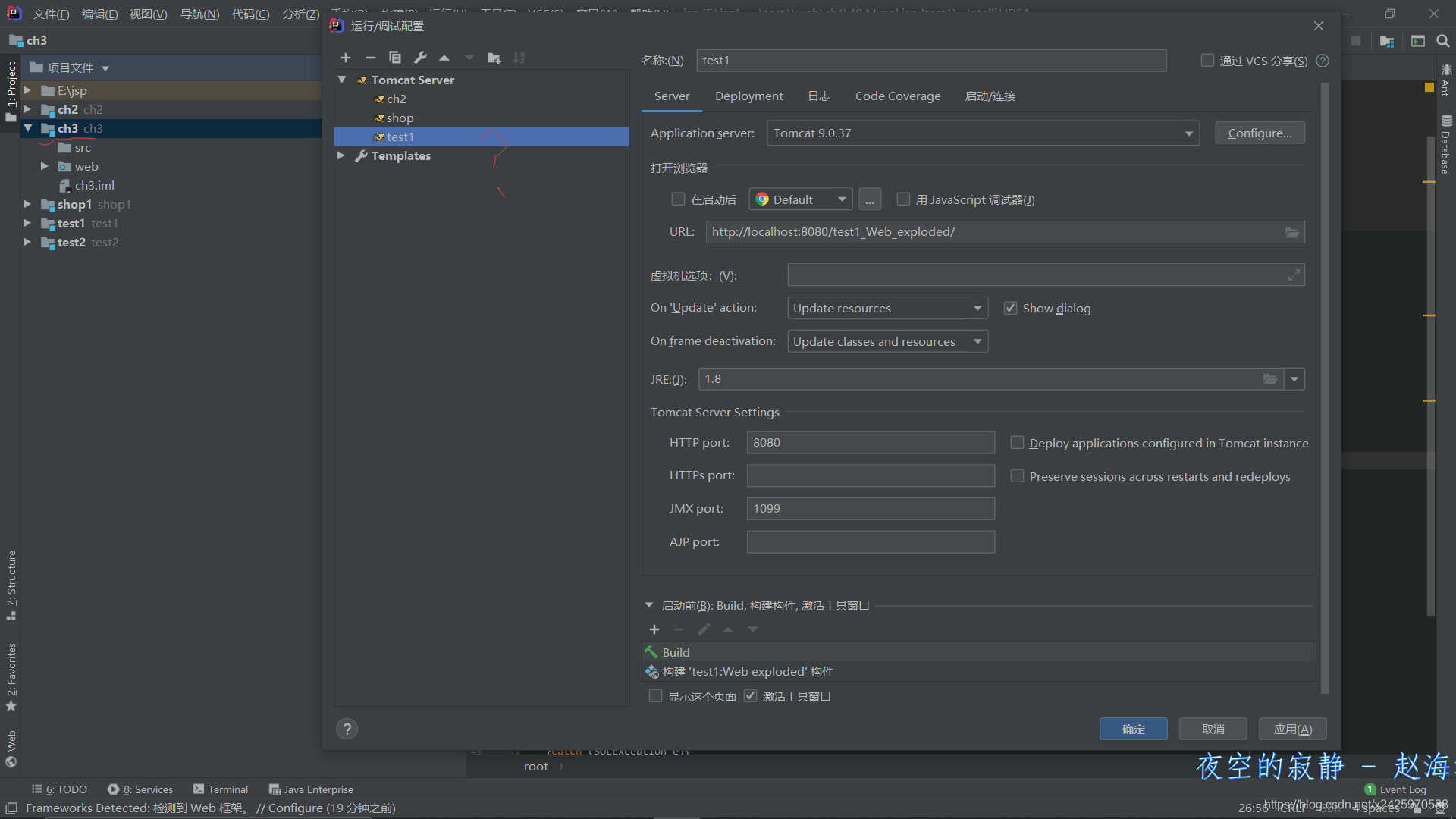Toggle show this page checkbox
The image size is (1456, 819).
click(x=655, y=696)
